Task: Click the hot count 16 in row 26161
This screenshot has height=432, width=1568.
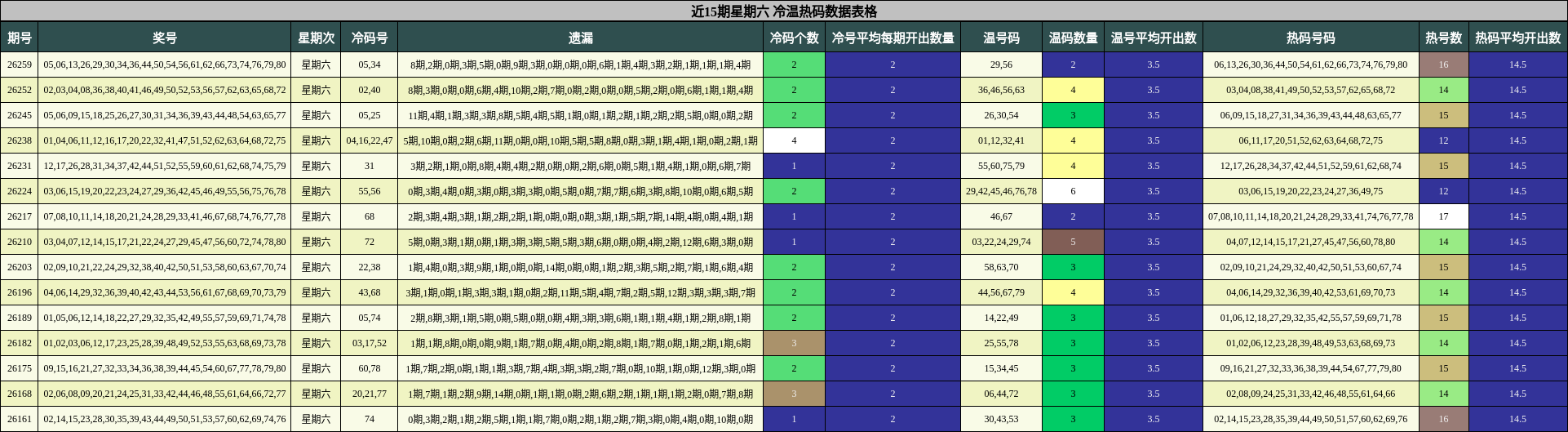Action: (x=1444, y=419)
